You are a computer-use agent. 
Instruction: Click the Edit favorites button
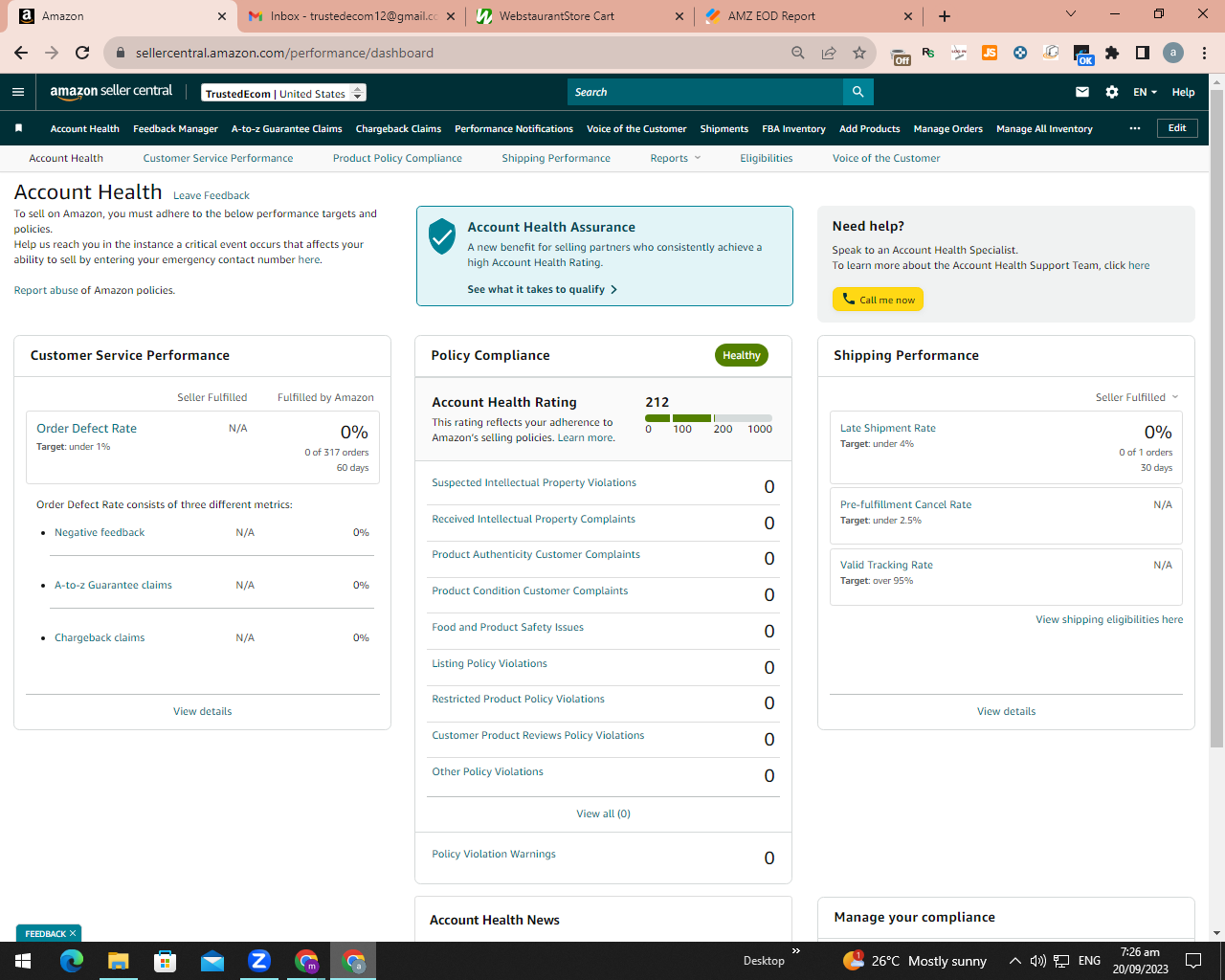point(1177,128)
